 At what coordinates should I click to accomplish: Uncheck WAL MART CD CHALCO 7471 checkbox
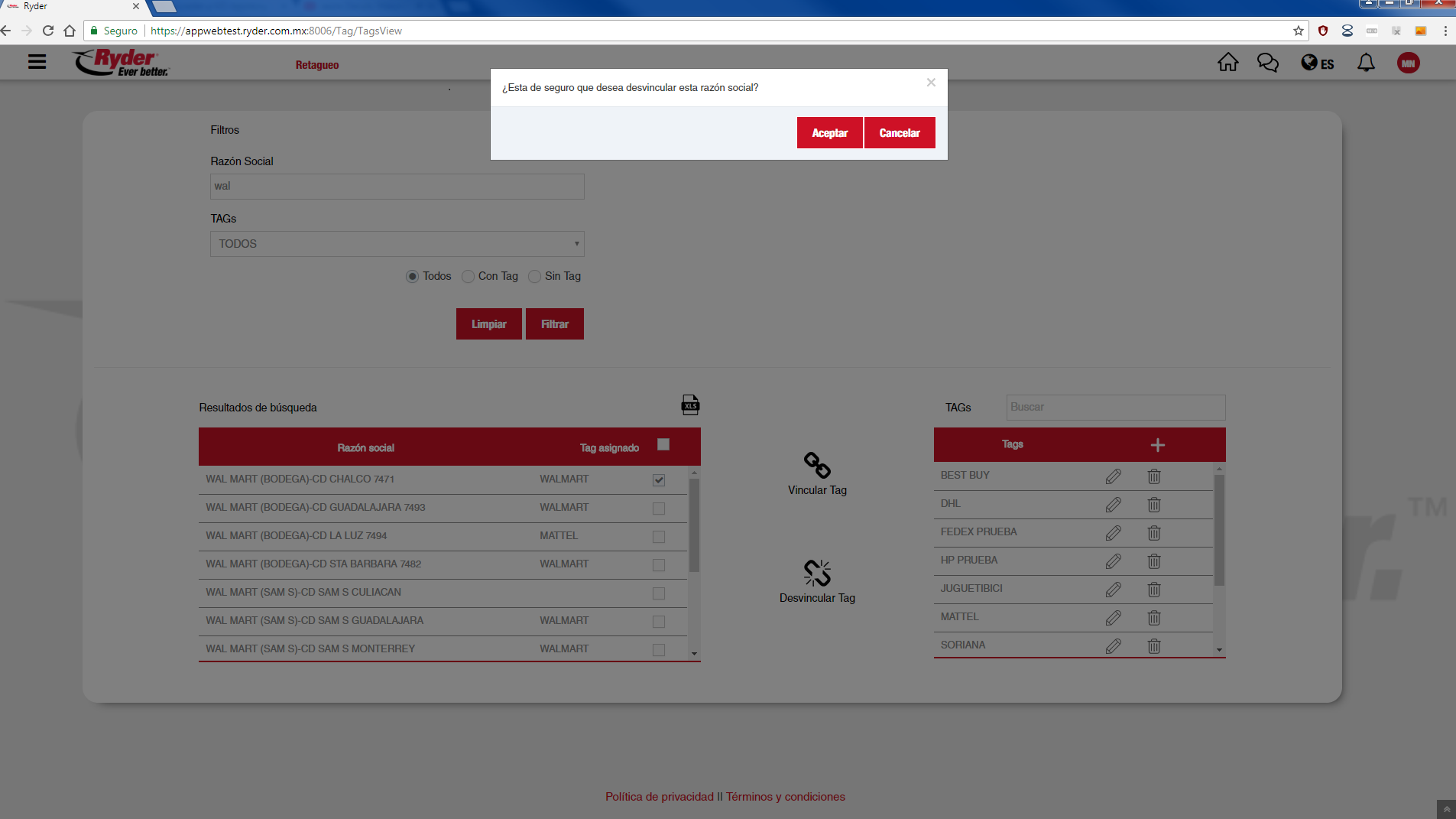tap(659, 480)
